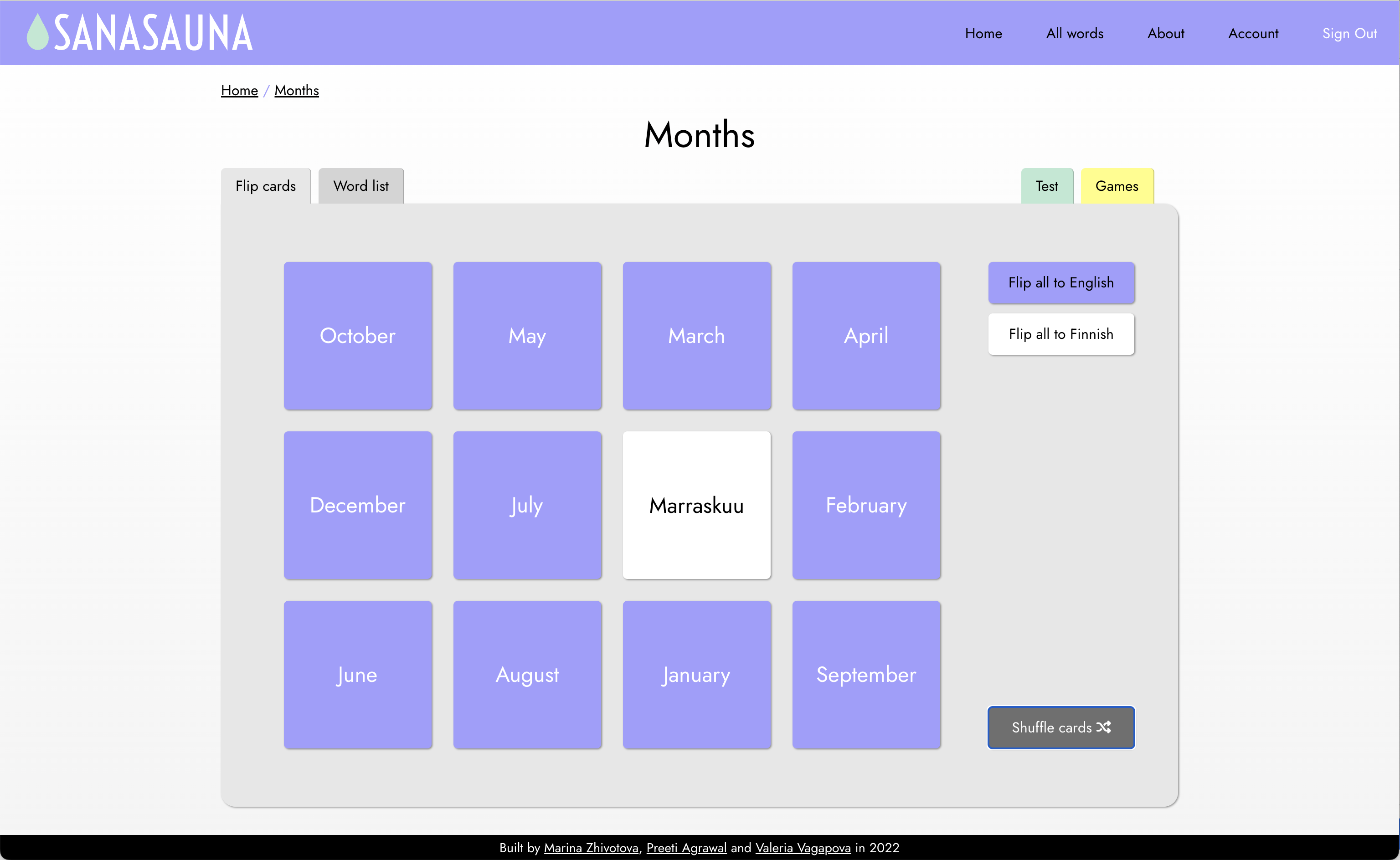The width and height of the screenshot is (1400, 860).
Task: Click Sign Out in the header
Action: coord(1349,34)
